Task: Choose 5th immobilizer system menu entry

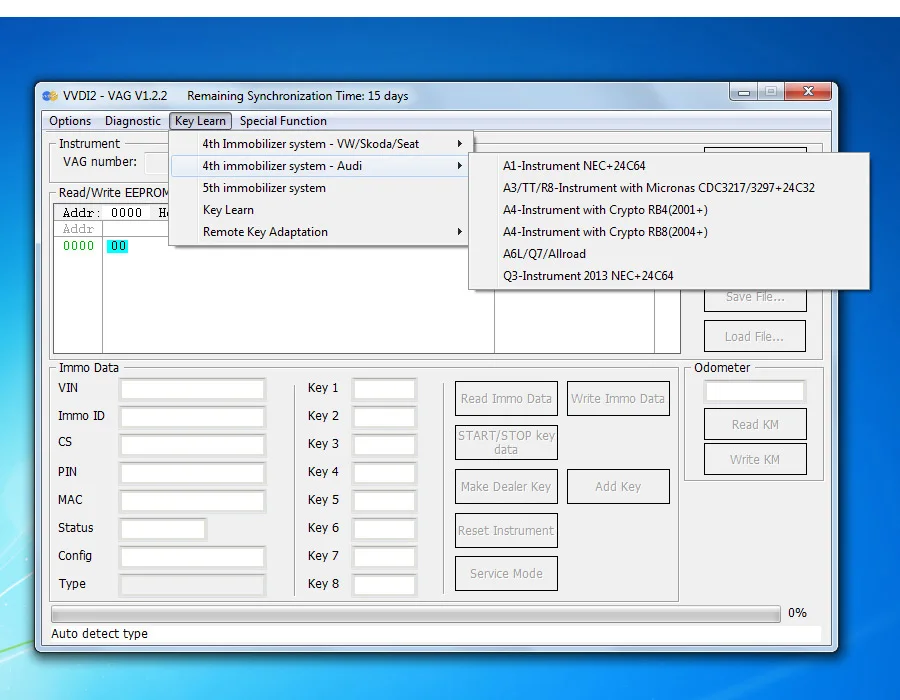Action: click(320, 188)
